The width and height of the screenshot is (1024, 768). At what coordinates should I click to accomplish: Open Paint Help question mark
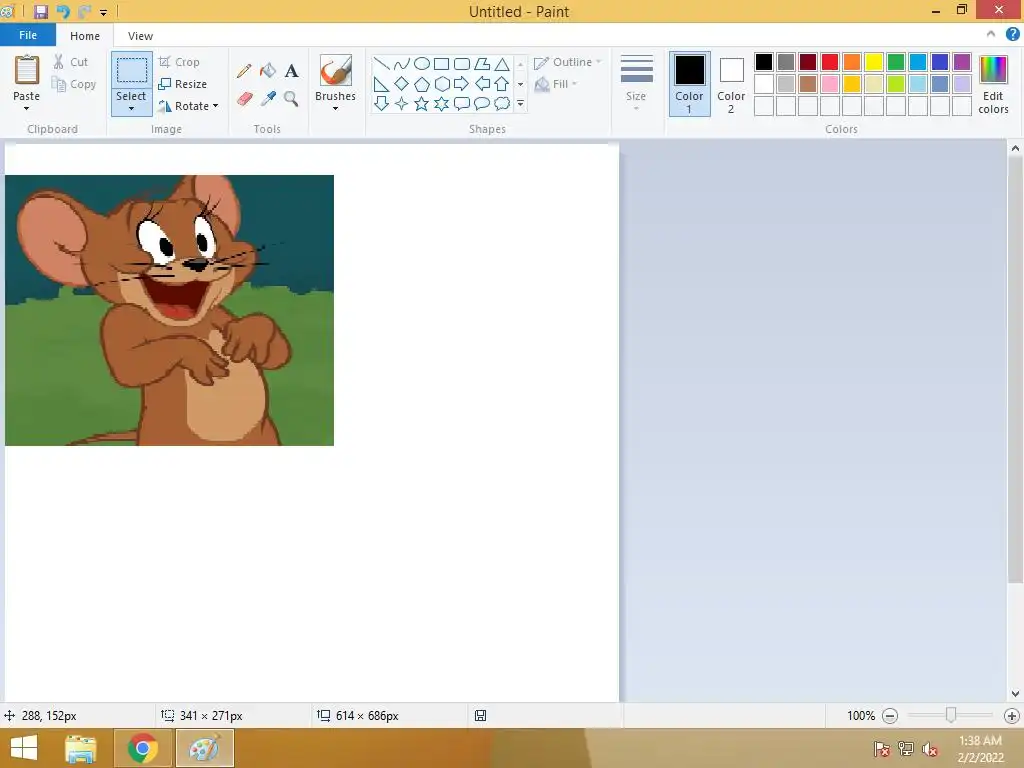coord(1012,35)
